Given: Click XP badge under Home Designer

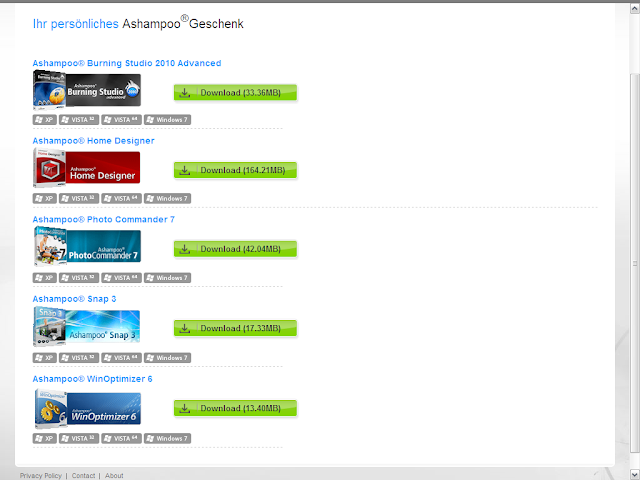Looking at the screenshot, I should click(x=44, y=198).
